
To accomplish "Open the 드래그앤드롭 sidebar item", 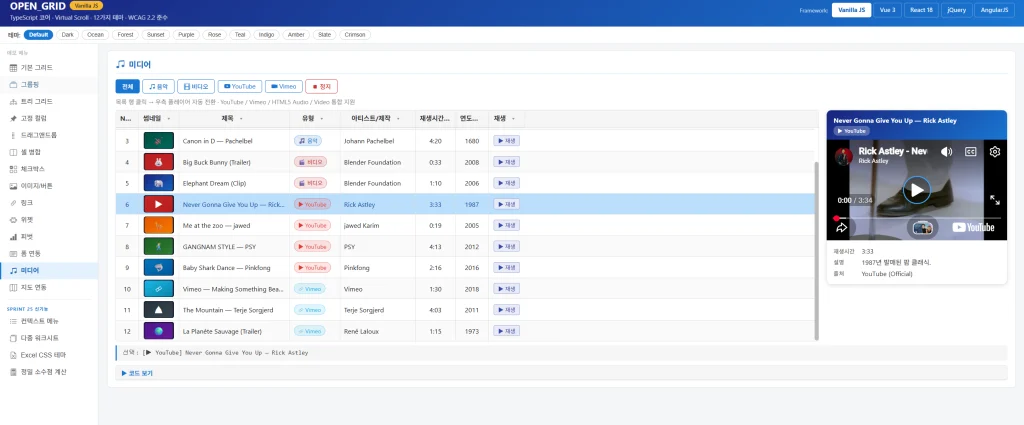I will pos(49,135).
